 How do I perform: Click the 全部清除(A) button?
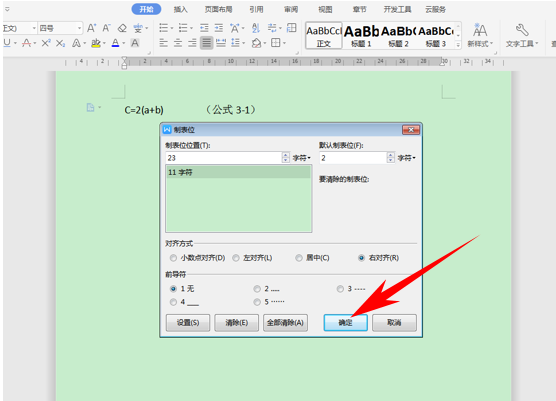click(x=285, y=323)
